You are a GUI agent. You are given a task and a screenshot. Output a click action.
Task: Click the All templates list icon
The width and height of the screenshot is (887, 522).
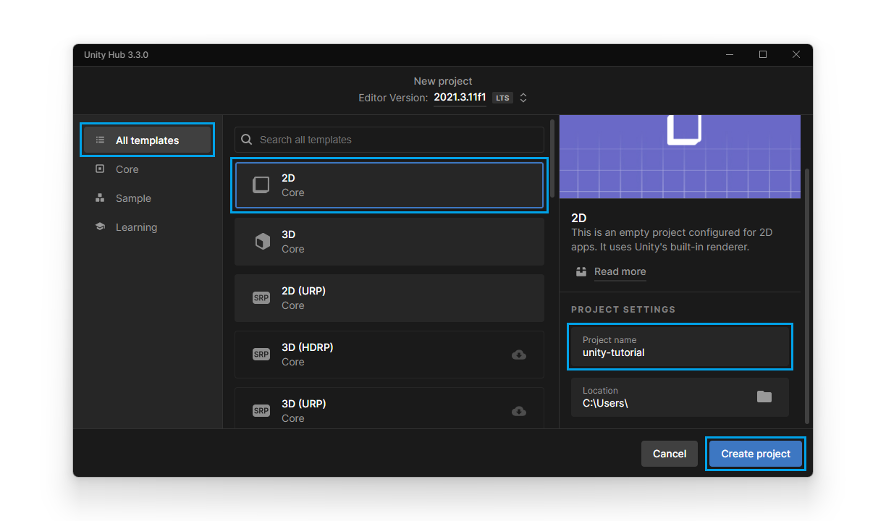click(x=100, y=140)
